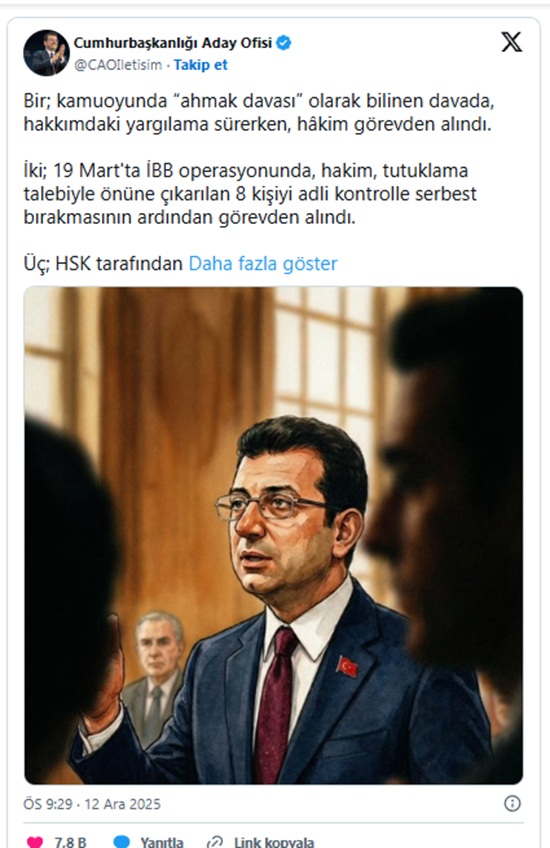Like the post with heart icon

[x=35, y=842]
